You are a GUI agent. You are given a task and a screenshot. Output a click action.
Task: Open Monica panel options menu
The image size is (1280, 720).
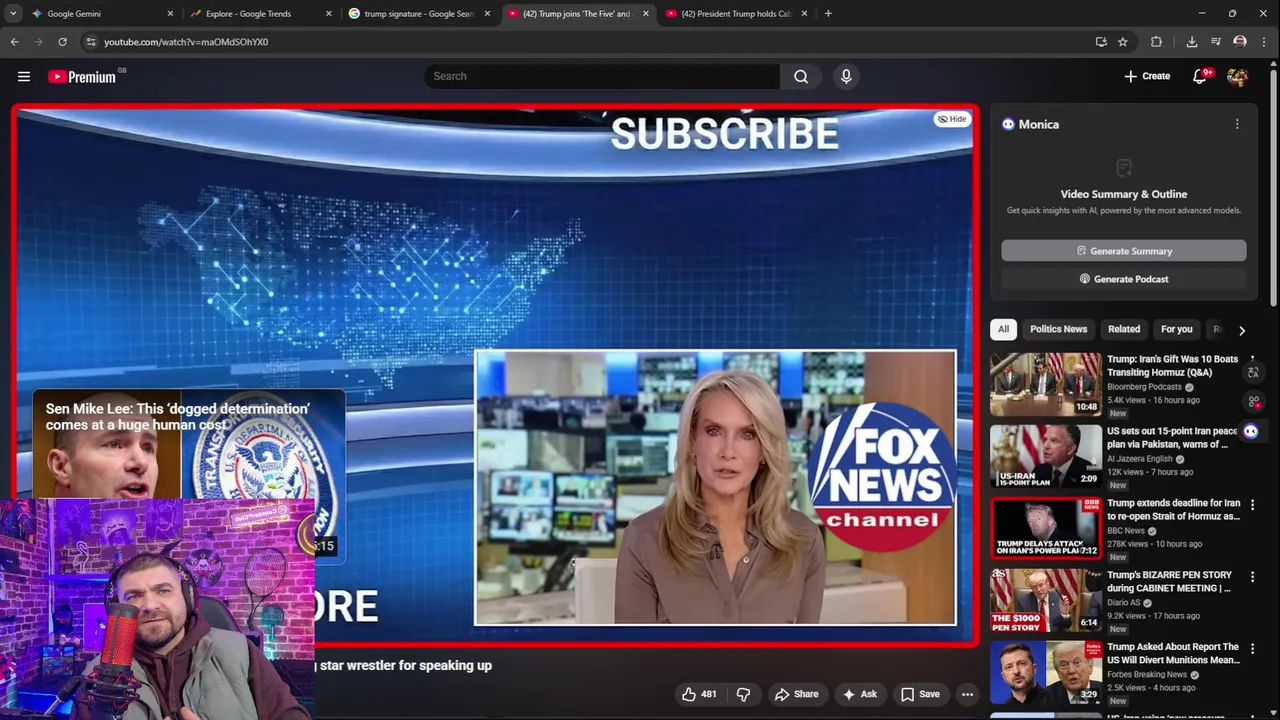(x=1237, y=124)
